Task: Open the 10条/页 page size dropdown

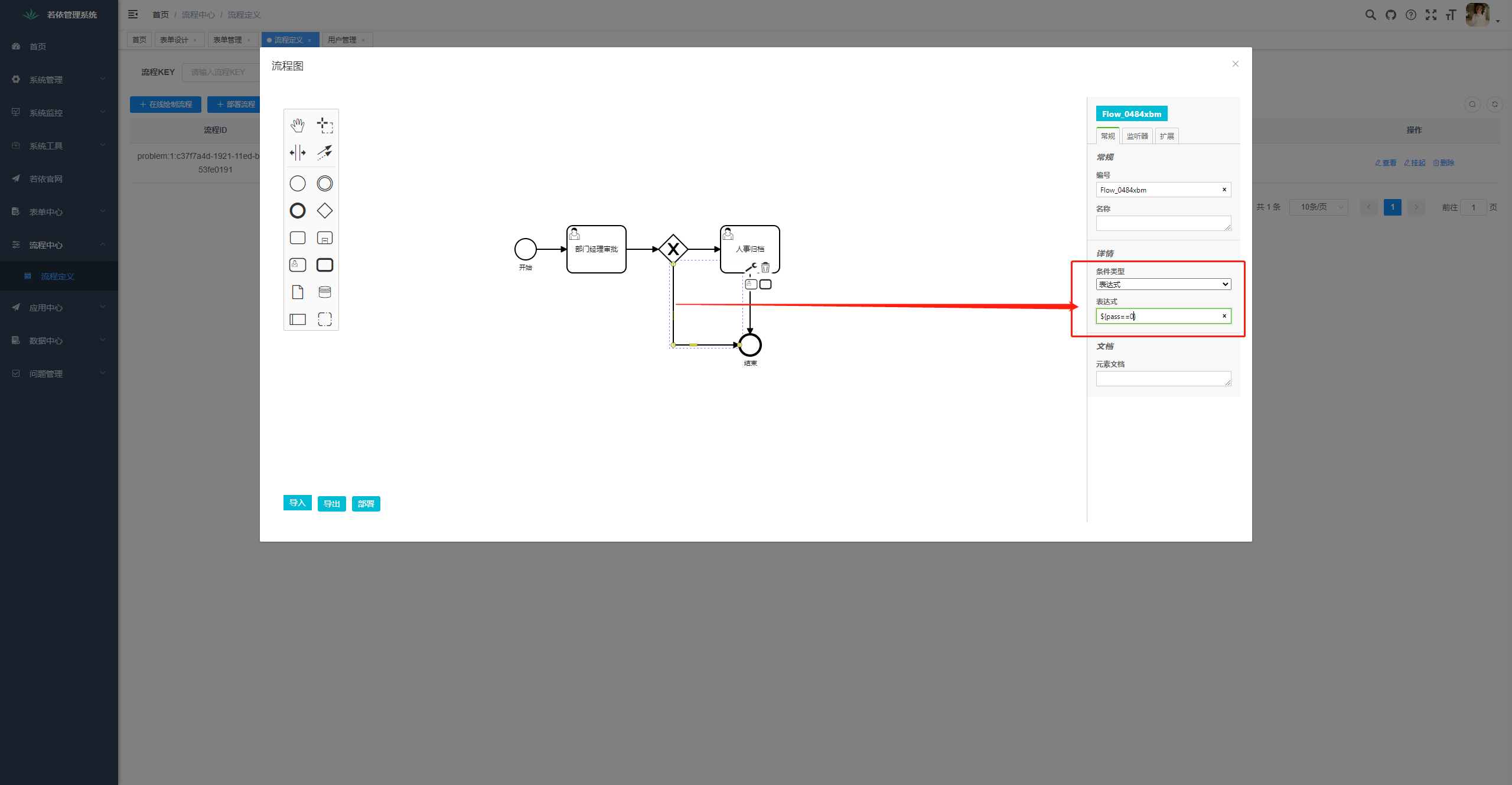Action: 1319,207
